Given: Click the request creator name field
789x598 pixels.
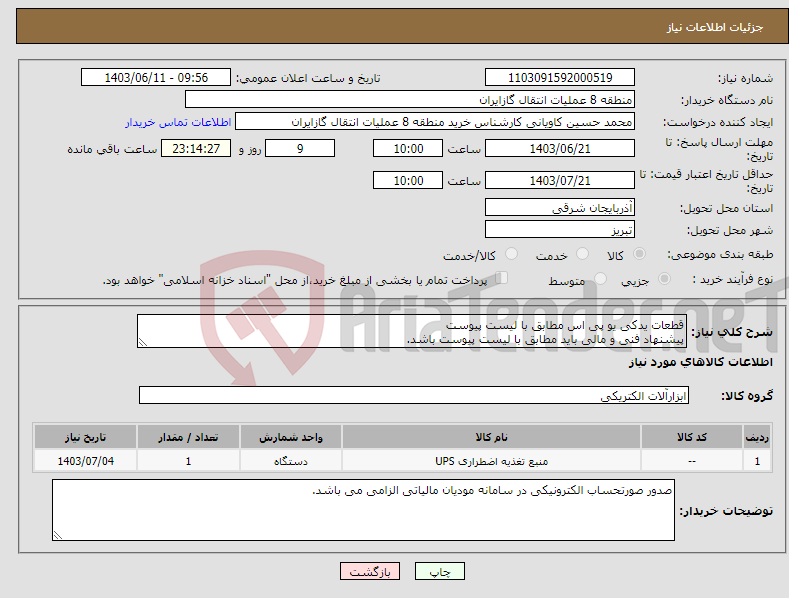Looking at the screenshot, I should [435, 122].
